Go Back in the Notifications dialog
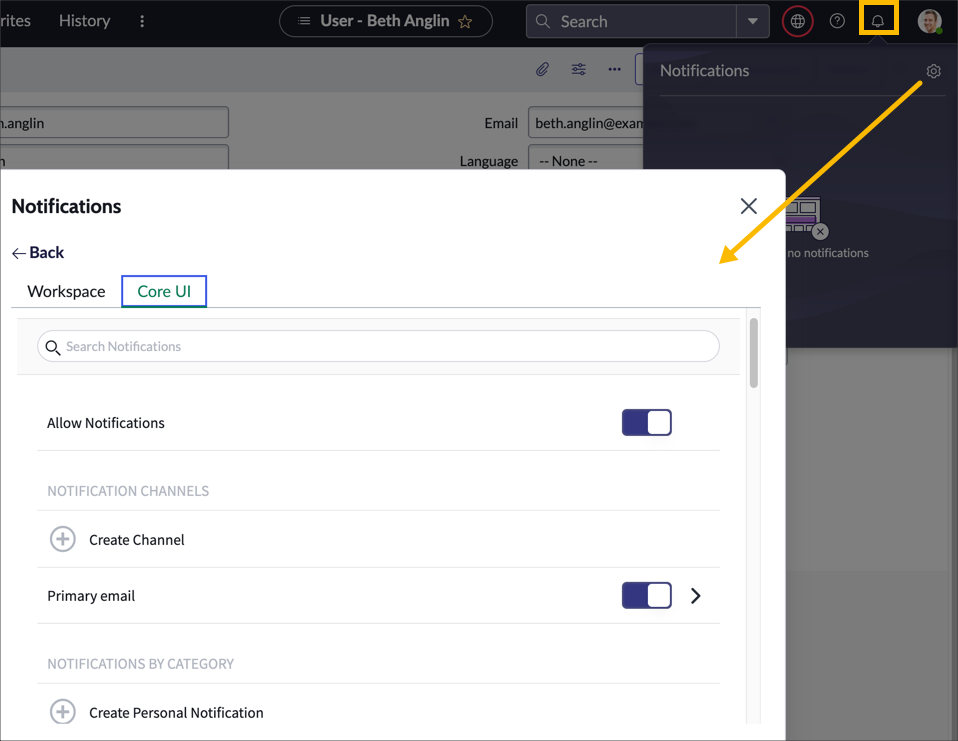958x741 pixels. 38,253
